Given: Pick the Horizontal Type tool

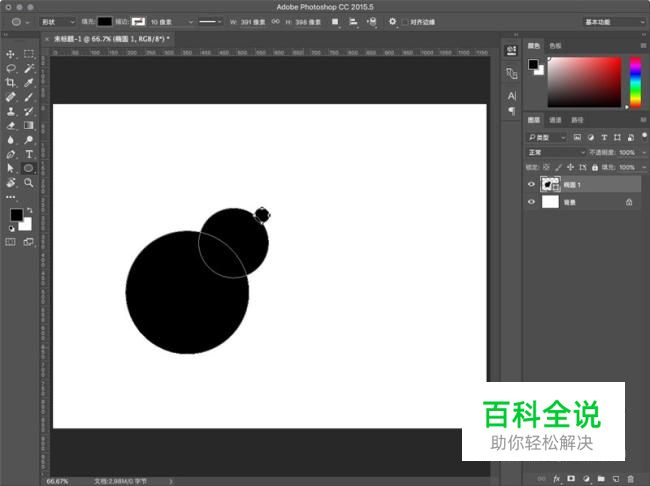Looking at the screenshot, I should click(29, 155).
